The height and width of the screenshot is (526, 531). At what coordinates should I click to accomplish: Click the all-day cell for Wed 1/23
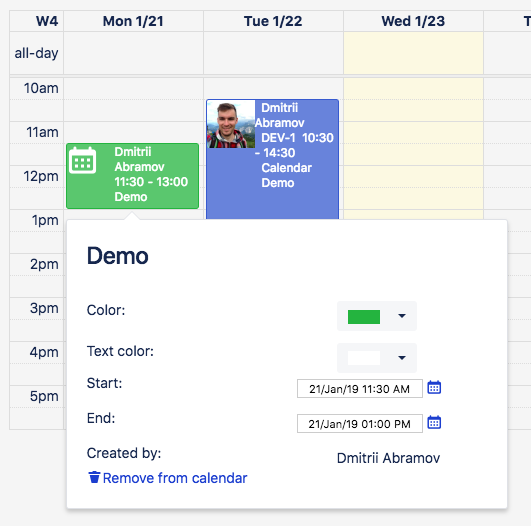click(413, 53)
